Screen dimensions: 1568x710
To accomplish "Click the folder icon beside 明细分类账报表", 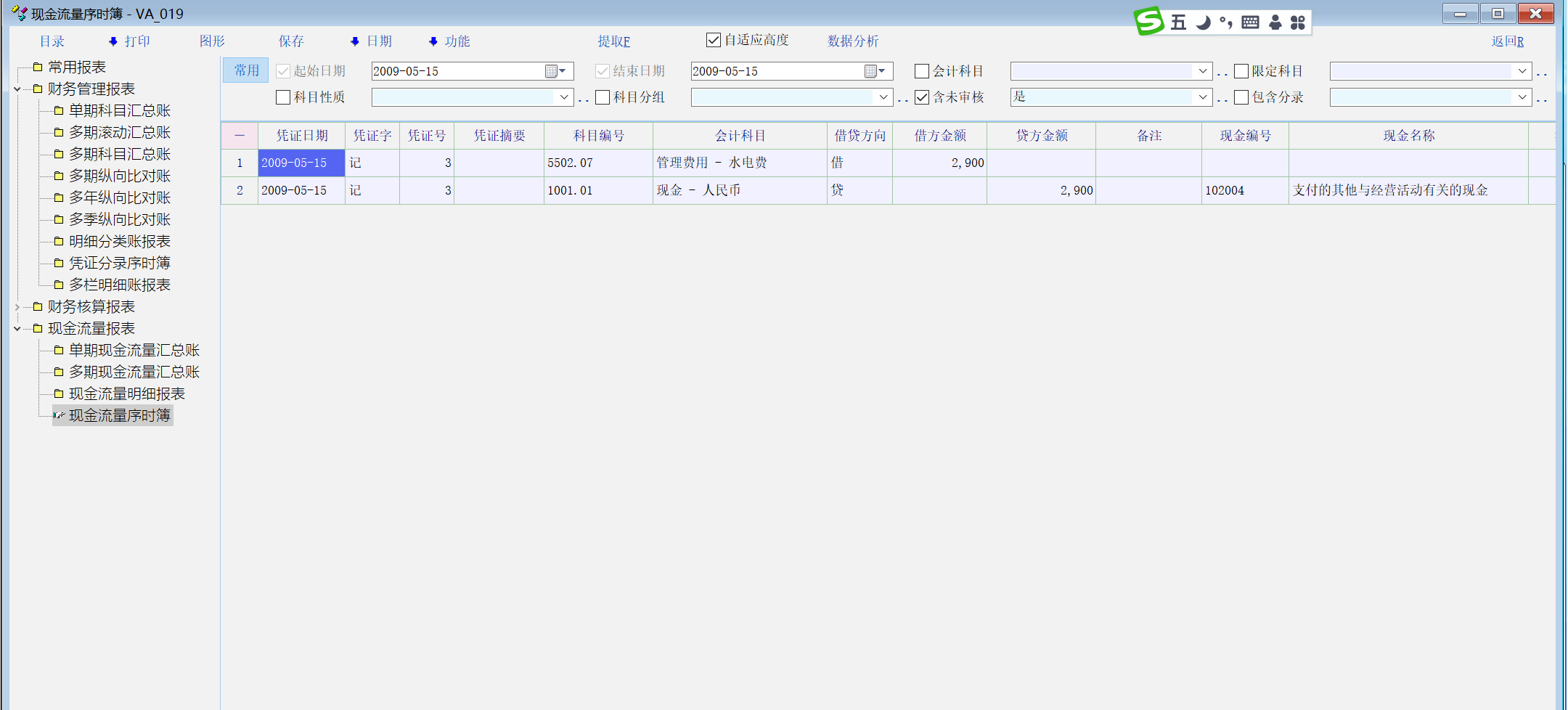I will tap(59, 242).
